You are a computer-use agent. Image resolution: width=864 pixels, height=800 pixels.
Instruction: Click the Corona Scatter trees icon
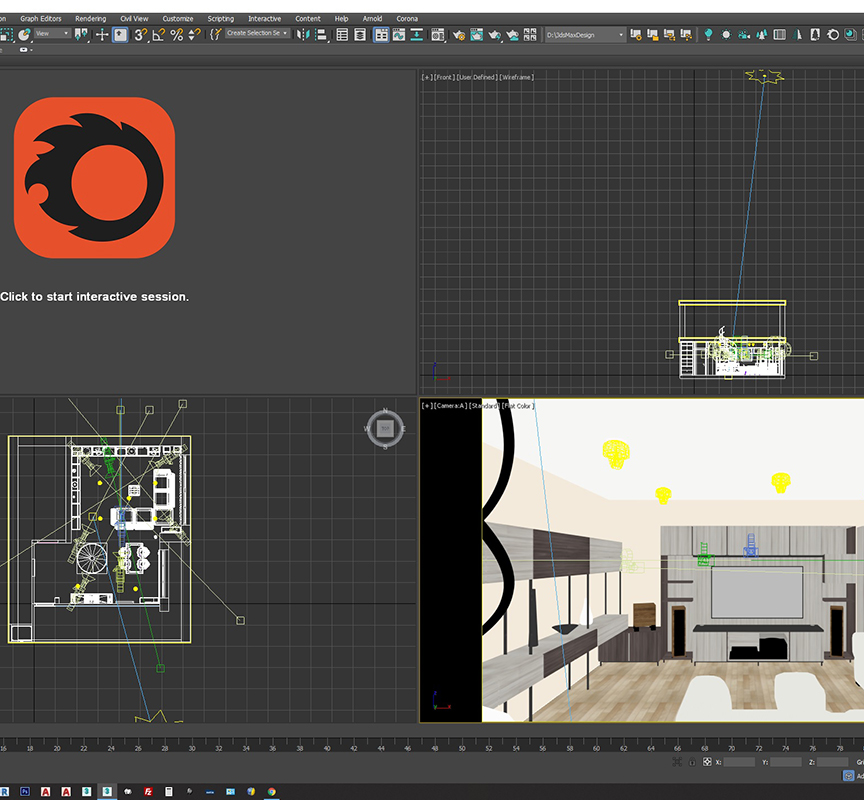click(762, 35)
